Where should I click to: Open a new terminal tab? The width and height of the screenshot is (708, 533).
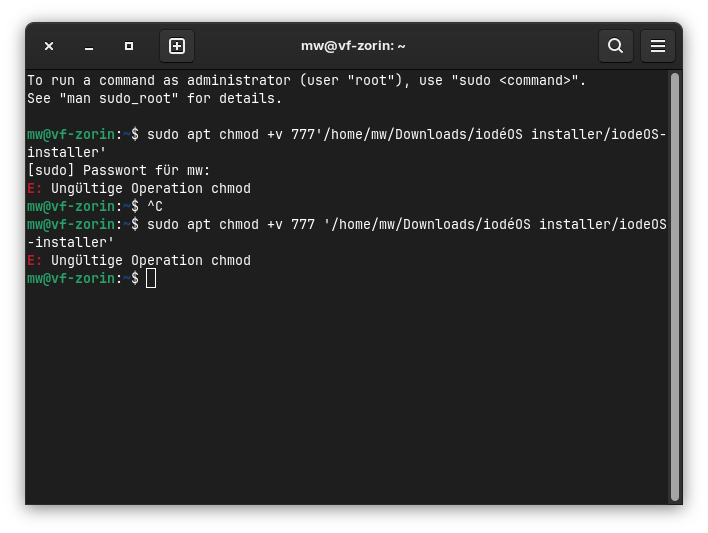tap(177, 46)
